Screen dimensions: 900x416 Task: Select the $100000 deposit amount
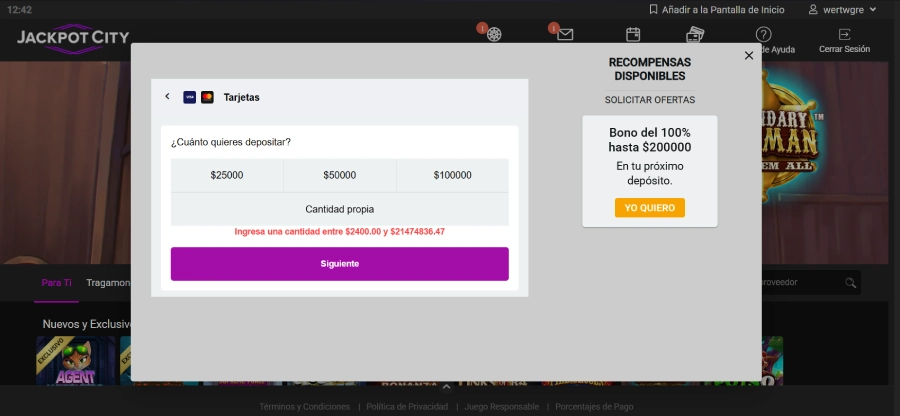[452, 176]
